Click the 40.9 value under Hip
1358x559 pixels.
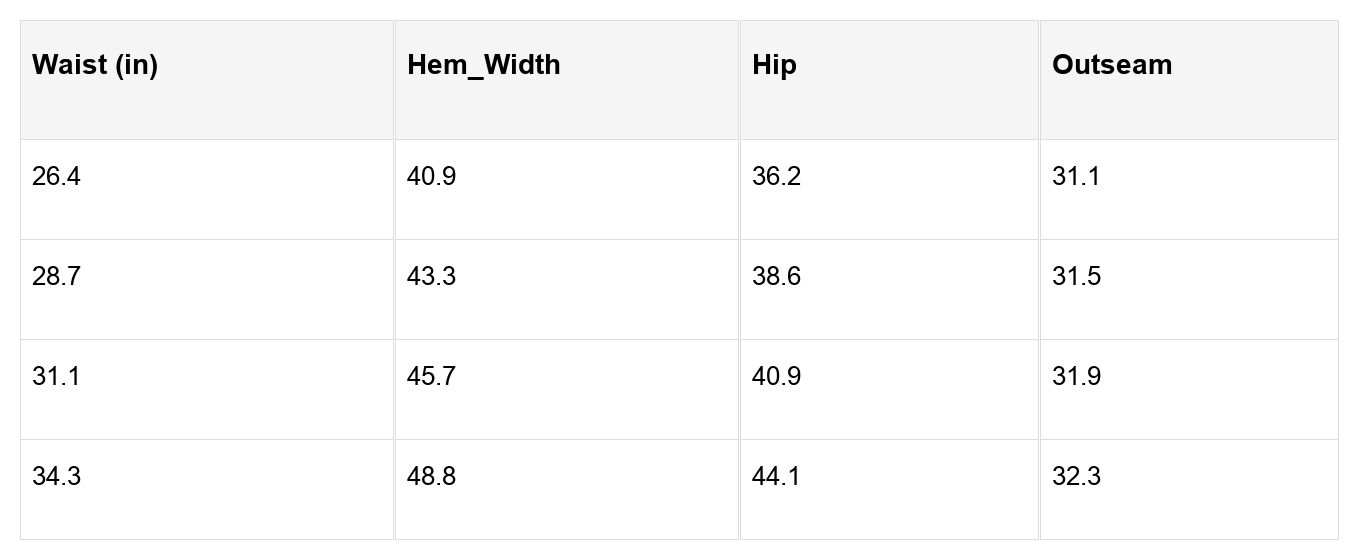pyautogui.click(x=776, y=377)
